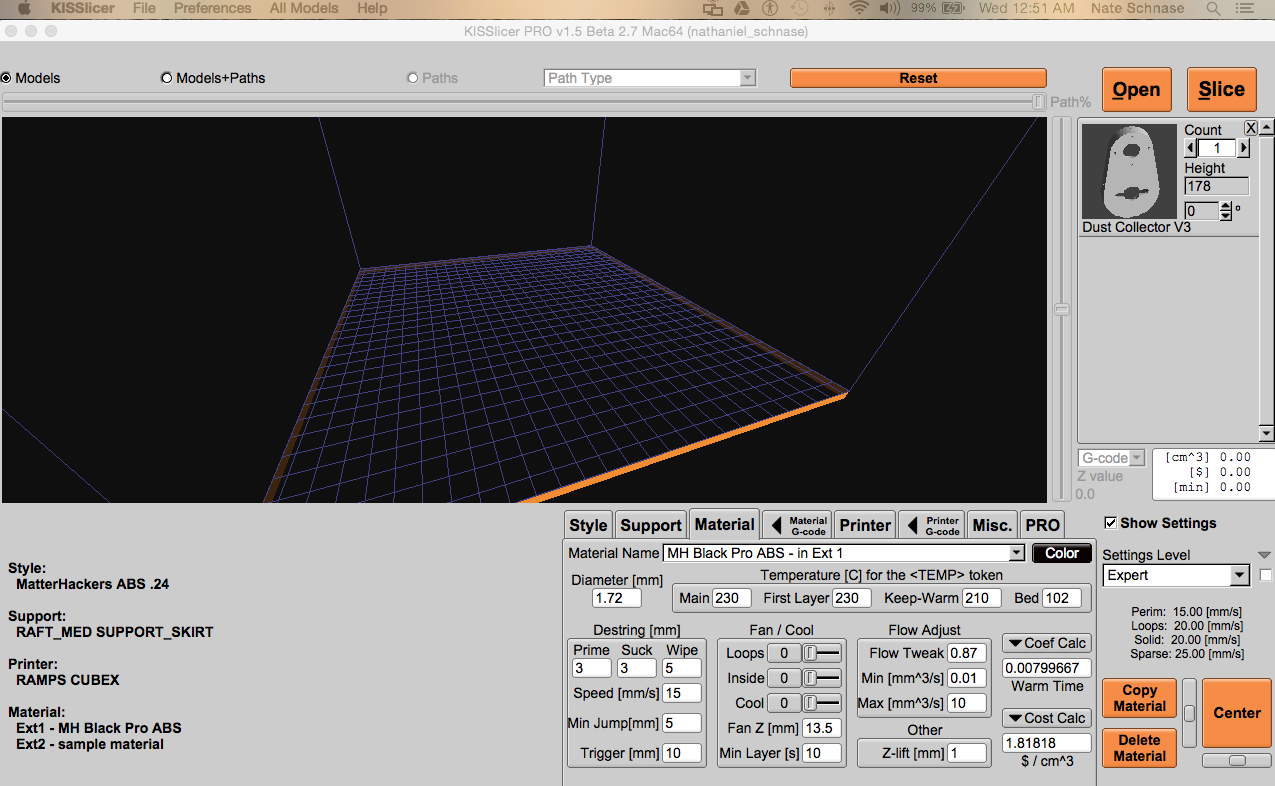Click the Path% horizontal slider
This screenshot has height=786, width=1275.
526,101
